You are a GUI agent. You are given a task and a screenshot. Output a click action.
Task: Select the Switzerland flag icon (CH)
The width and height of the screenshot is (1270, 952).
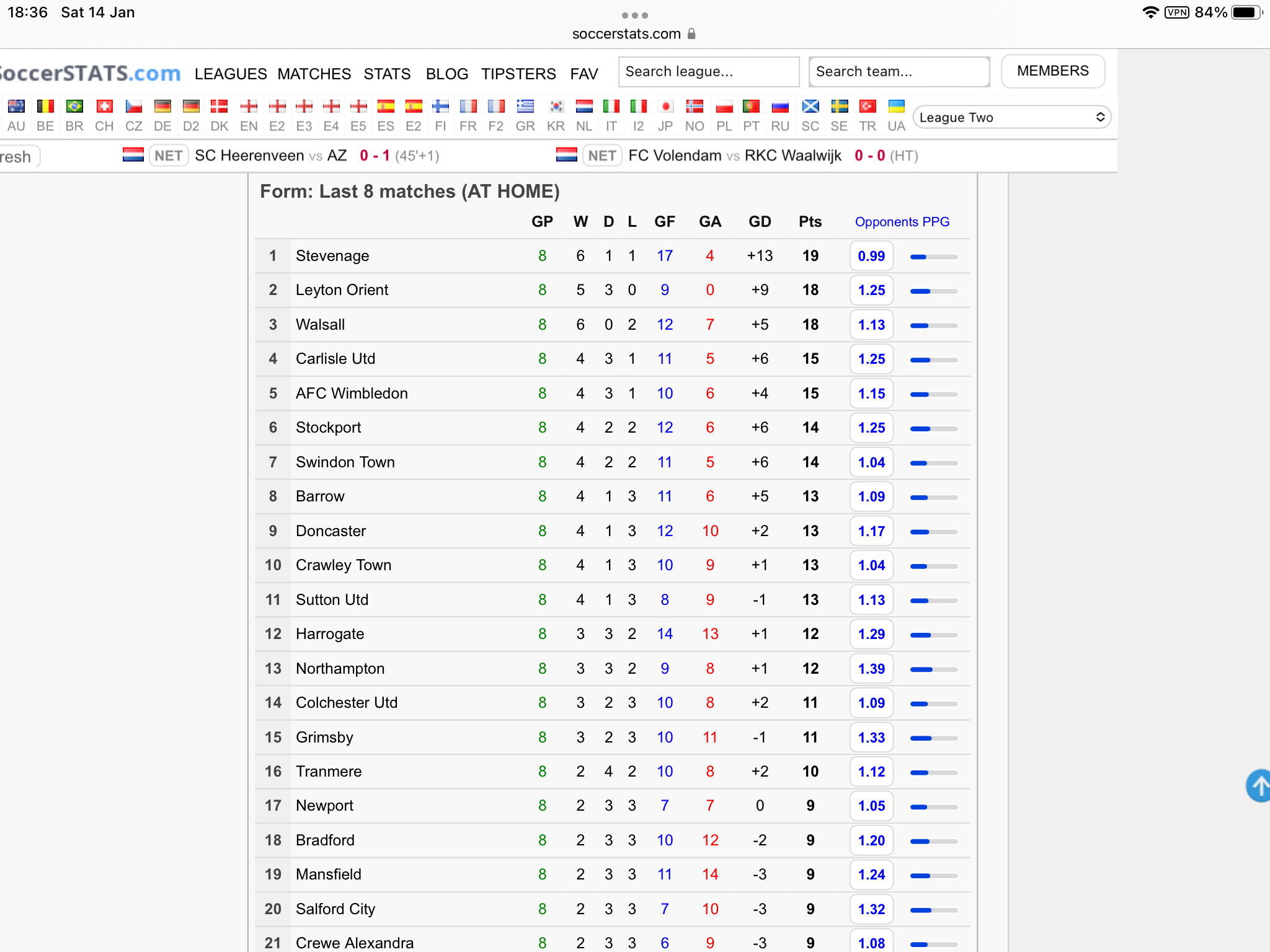[x=104, y=107]
